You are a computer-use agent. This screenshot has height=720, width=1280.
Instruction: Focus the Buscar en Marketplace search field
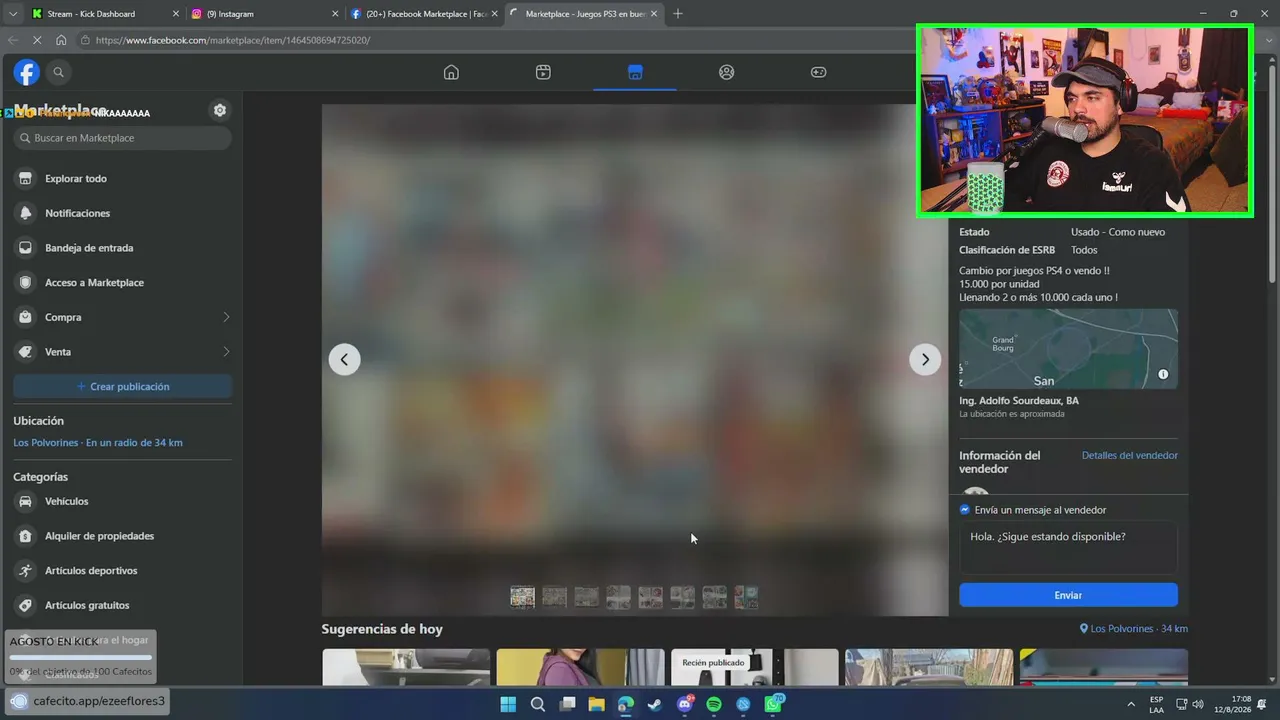pos(123,138)
